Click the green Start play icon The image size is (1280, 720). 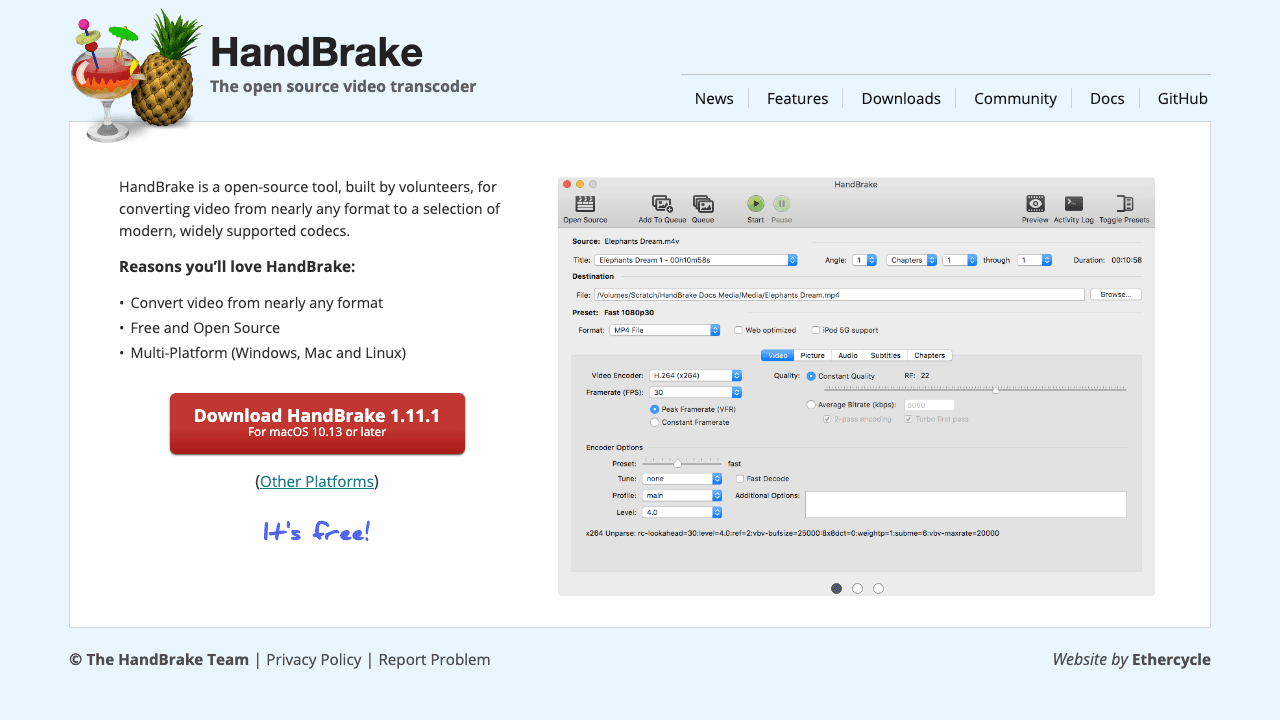coord(756,203)
